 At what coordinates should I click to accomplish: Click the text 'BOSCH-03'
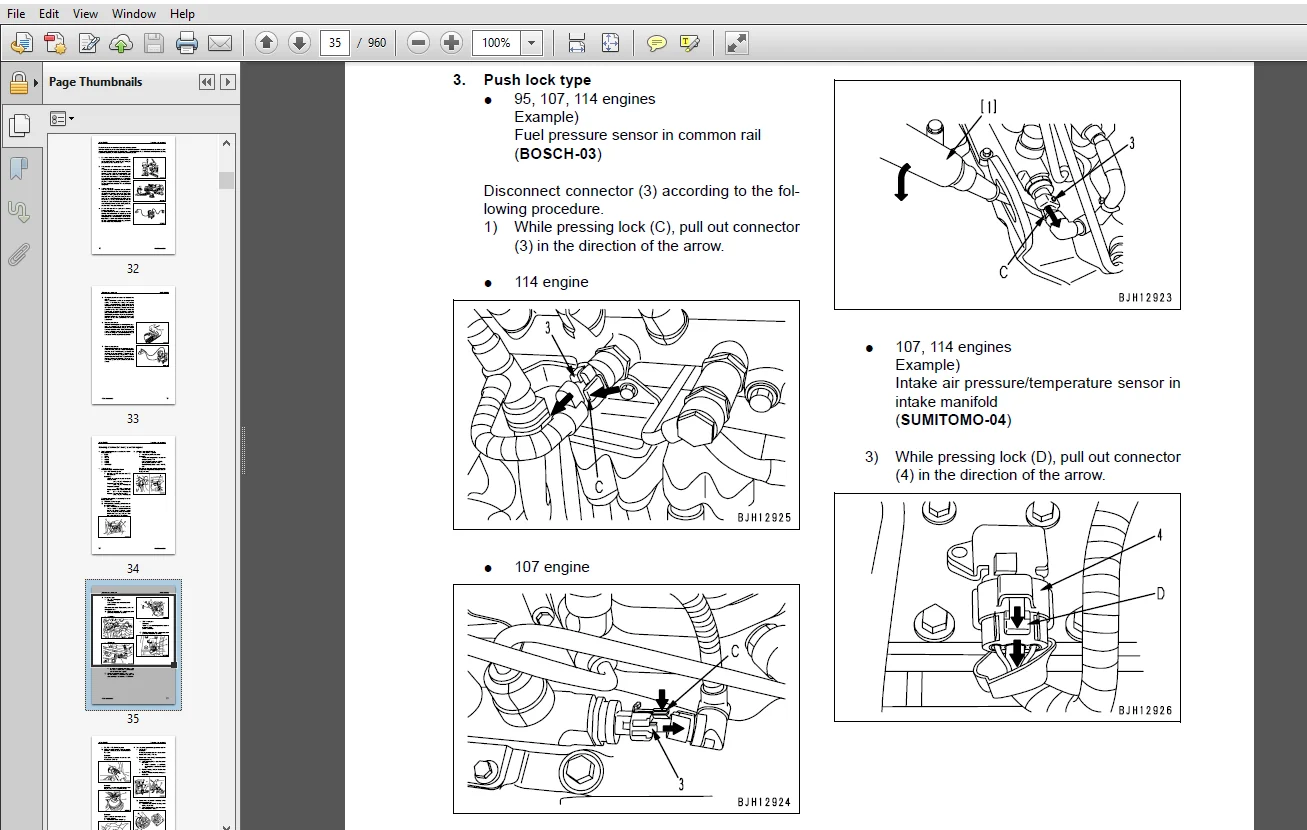[x=560, y=154]
